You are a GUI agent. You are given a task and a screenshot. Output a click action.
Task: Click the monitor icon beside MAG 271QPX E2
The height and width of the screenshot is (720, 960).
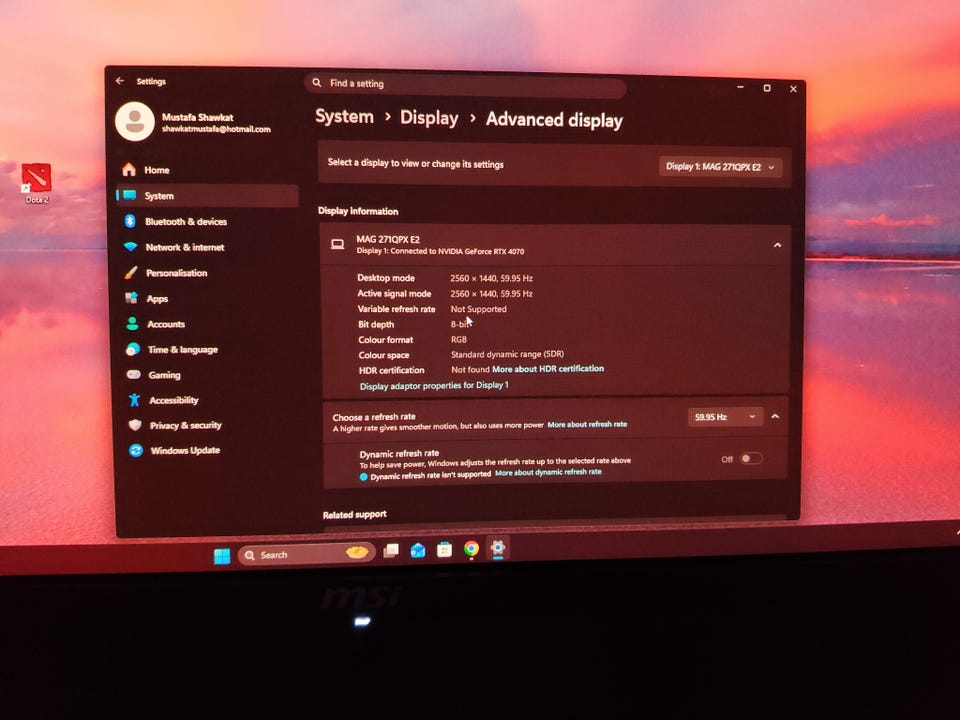pos(337,244)
